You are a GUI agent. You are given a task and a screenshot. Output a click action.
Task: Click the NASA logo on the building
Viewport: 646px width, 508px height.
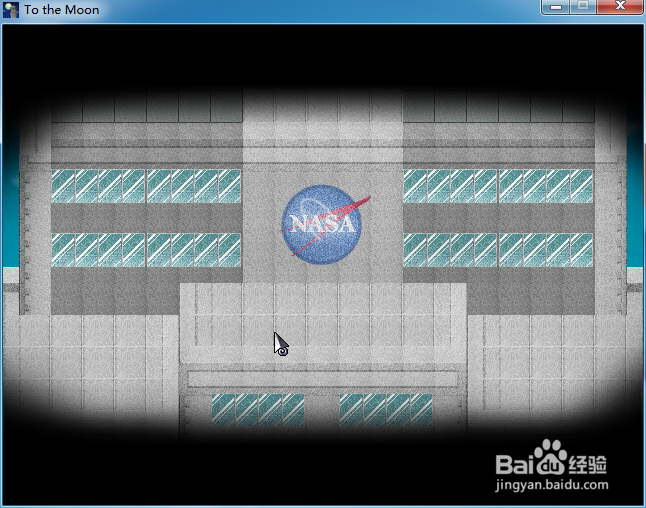tap(325, 225)
